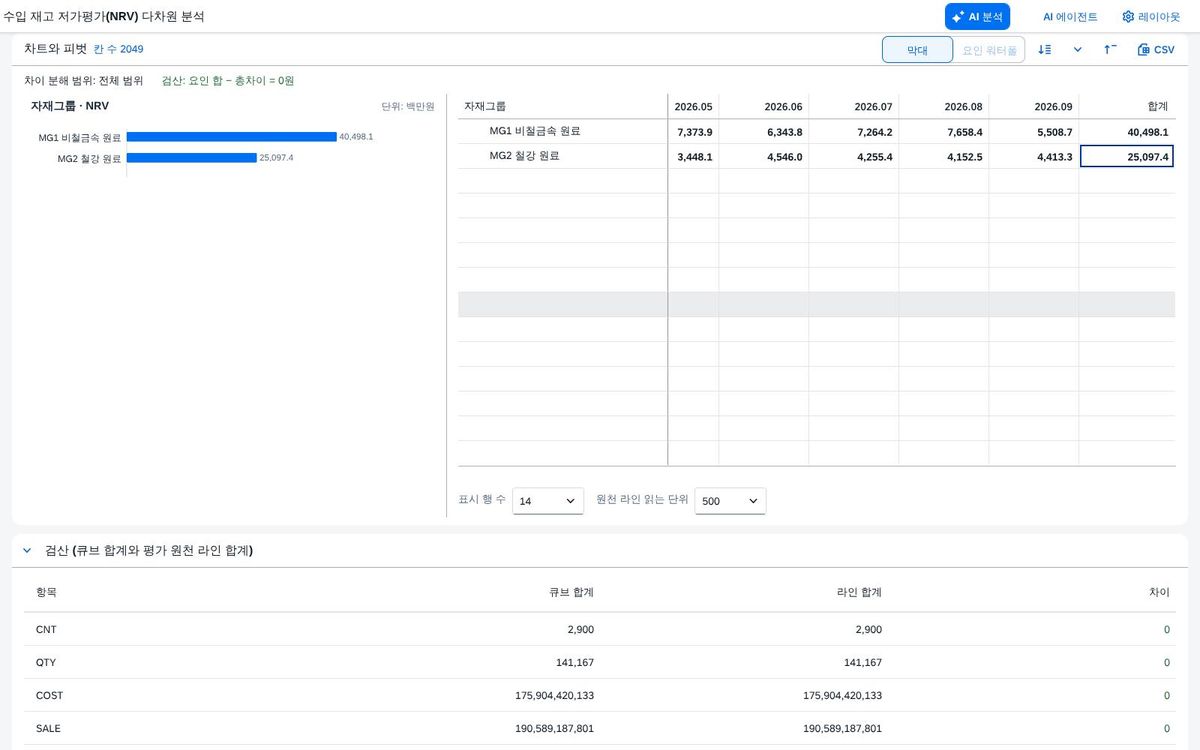Switch chart to 요인 워터폴 view
The height and width of the screenshot is (750, 1200).
989,50
